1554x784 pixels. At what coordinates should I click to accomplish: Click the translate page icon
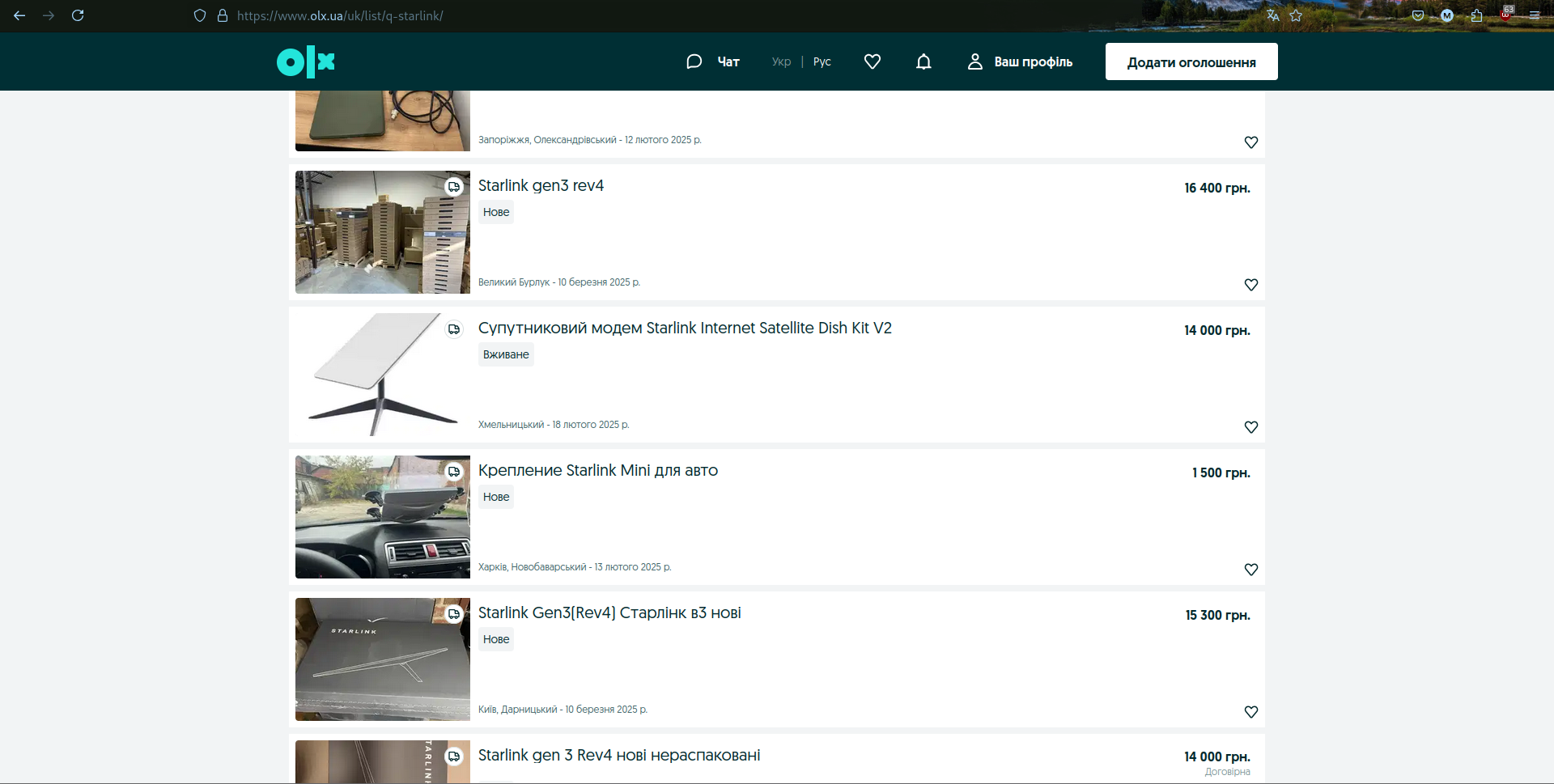point(1273,15)
